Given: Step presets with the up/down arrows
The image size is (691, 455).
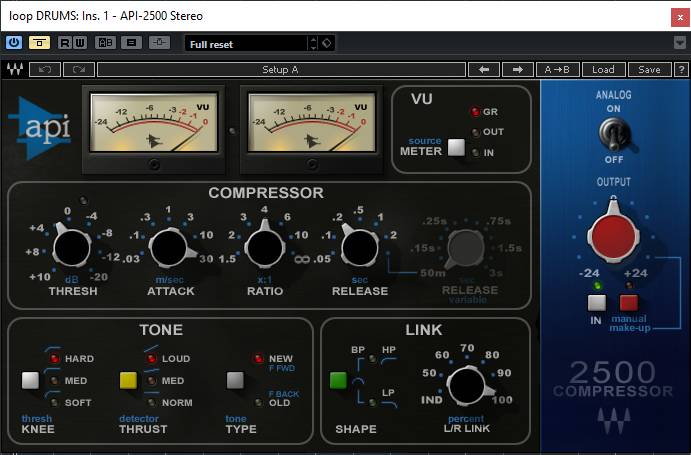Looking at the screenshot, I should tap(313, 43).
